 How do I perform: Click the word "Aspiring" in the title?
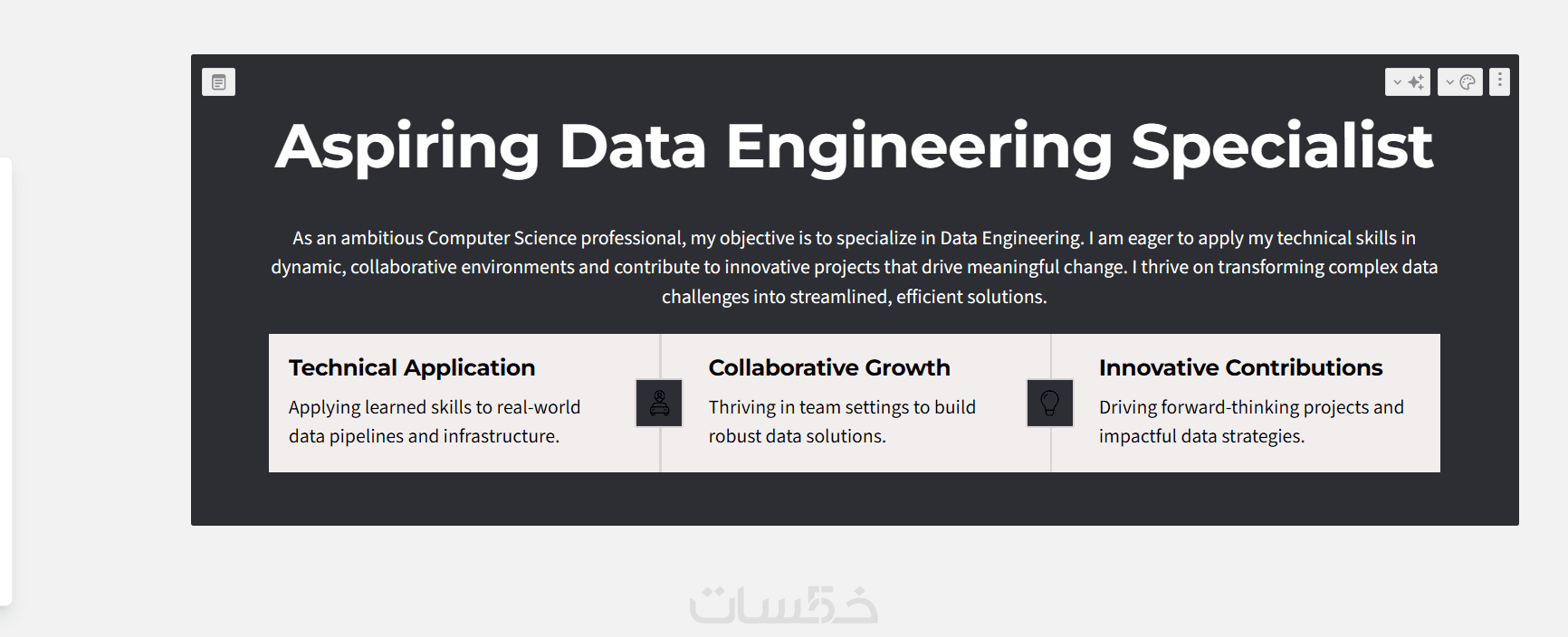(406, 147)
